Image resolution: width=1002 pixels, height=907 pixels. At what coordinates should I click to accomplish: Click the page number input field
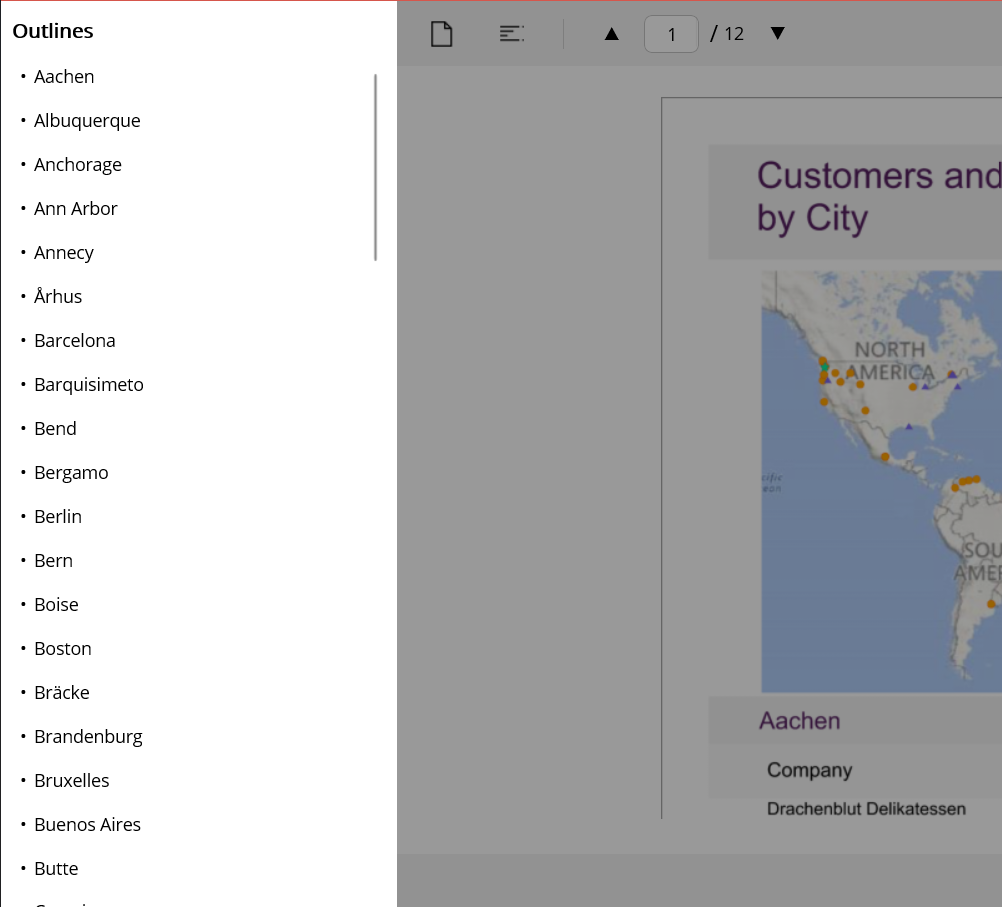coord(671,34)
